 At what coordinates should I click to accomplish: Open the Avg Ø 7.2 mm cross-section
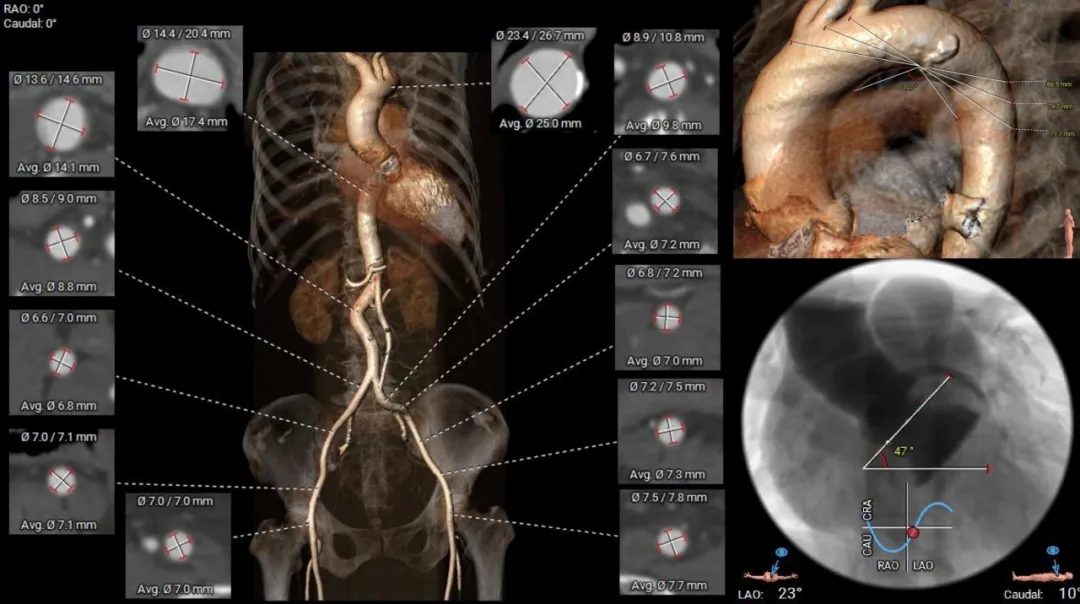(665, 201)
